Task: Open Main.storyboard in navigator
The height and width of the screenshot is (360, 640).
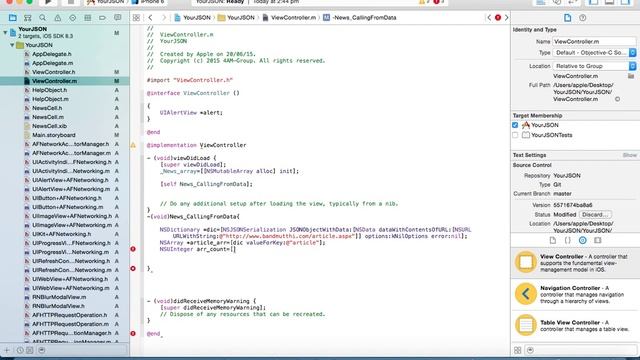Action: [53, 135]
